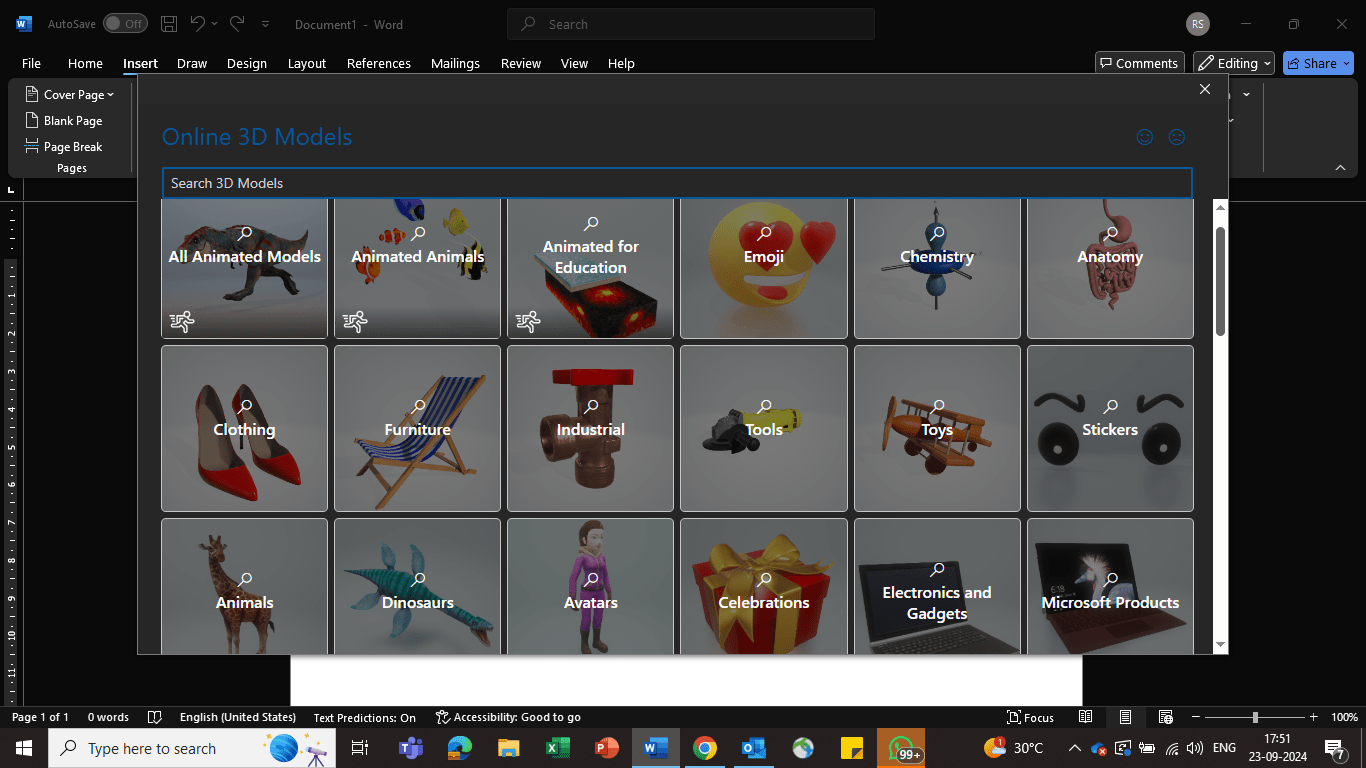The height and width of the screenshot is (768, 1366).
Task: Open Google Chrome from the taskbar
Action: [705, 748]
